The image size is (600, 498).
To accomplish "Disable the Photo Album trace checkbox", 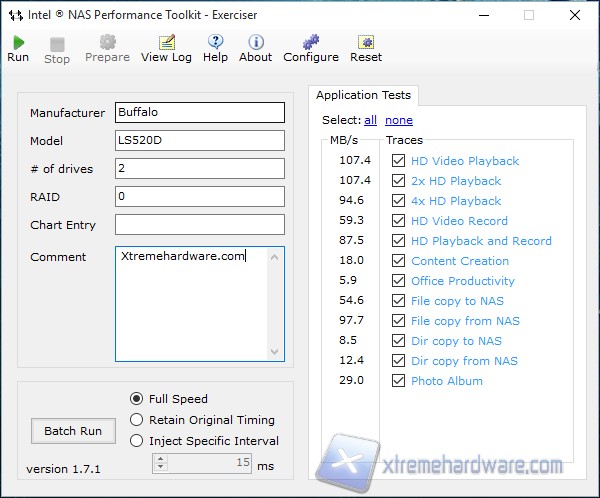I will click(399, 381).
